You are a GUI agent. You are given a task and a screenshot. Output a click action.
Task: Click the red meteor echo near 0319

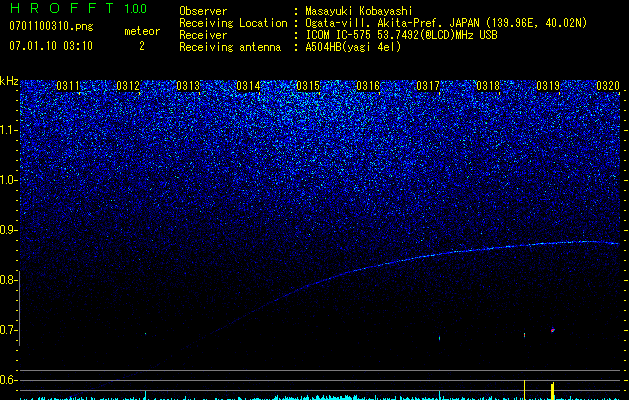click(553, 330)
